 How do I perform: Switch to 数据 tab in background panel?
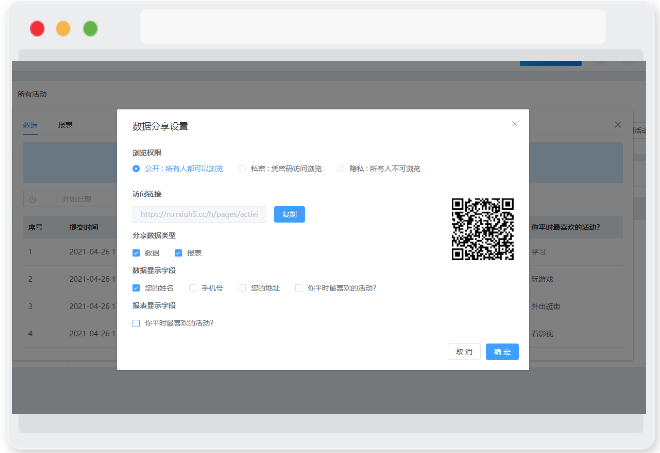[30, 125]
